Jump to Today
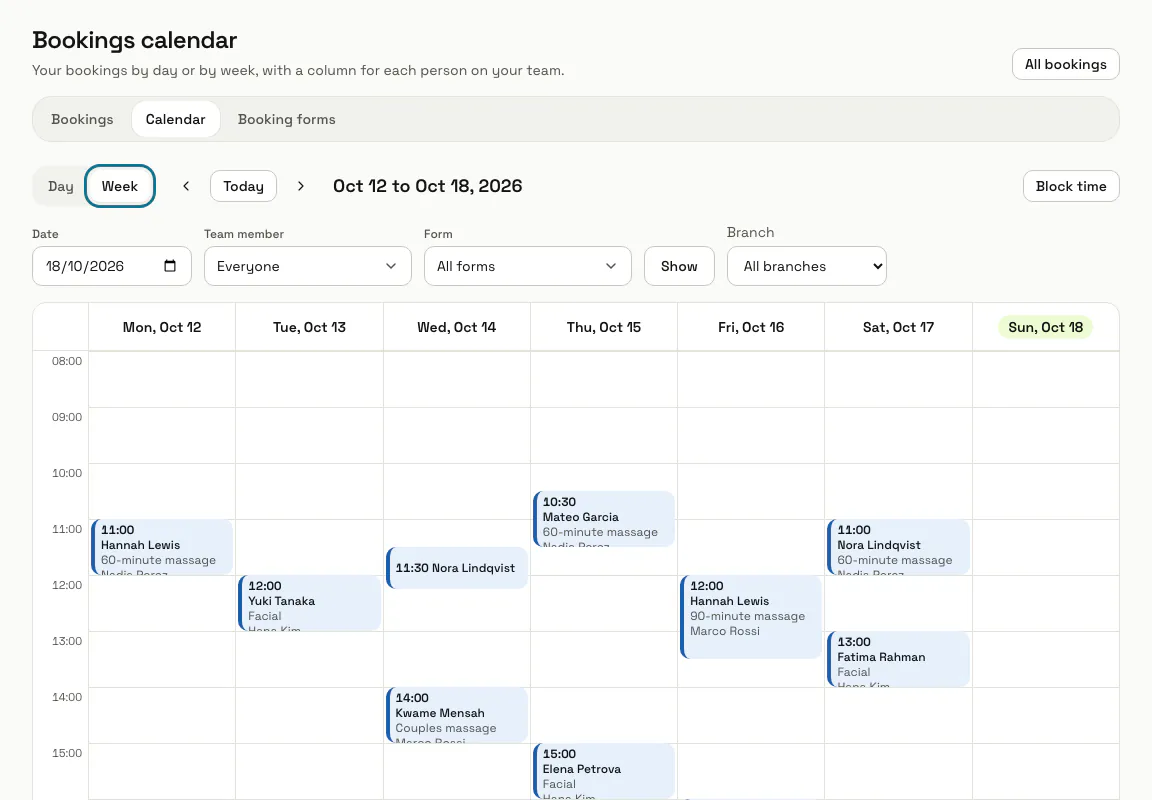Screen dimensions: 1152x800 [x=243, y=186]
